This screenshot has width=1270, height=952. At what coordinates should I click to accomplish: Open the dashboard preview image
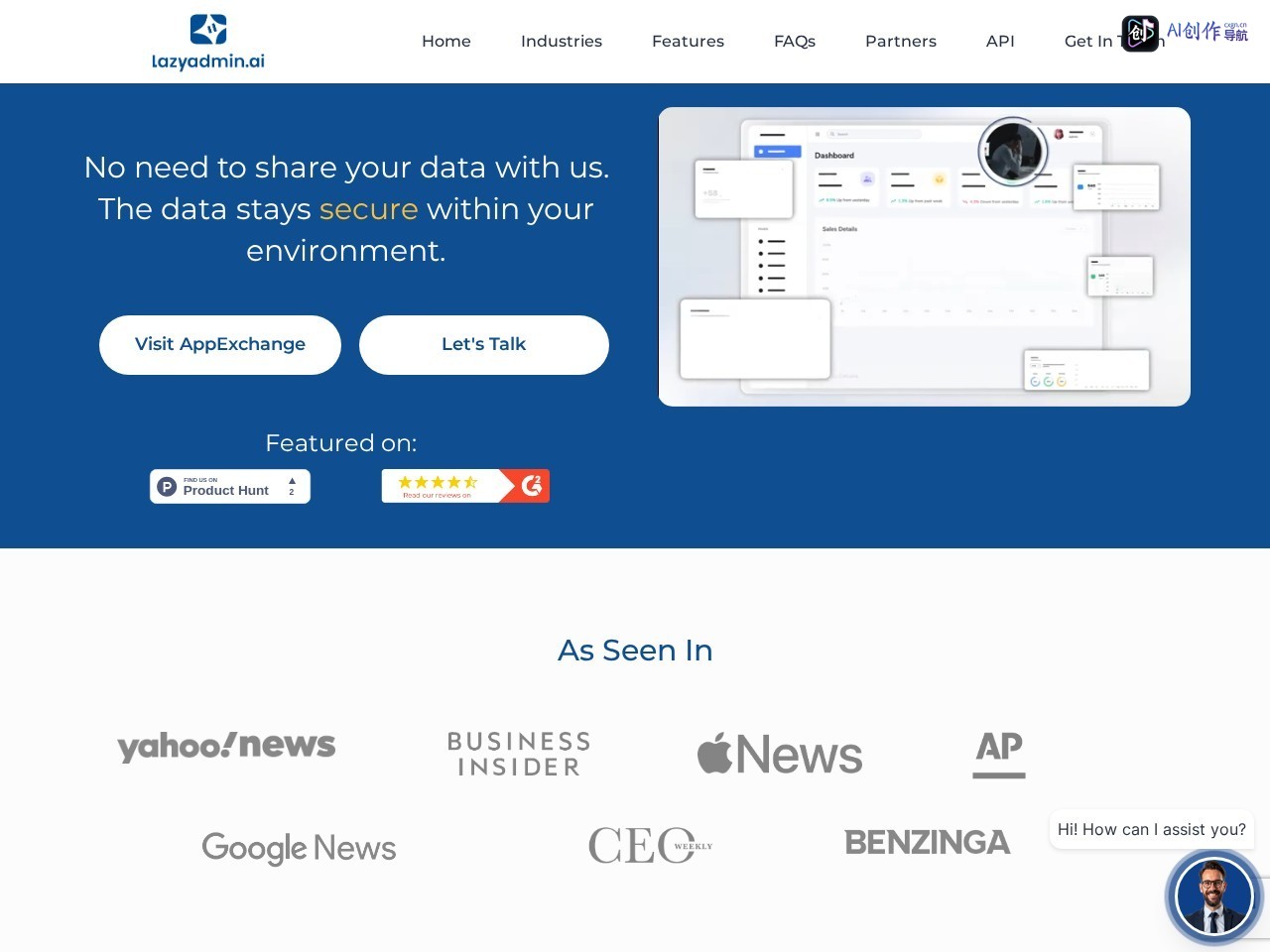click(x=925, y=257)
